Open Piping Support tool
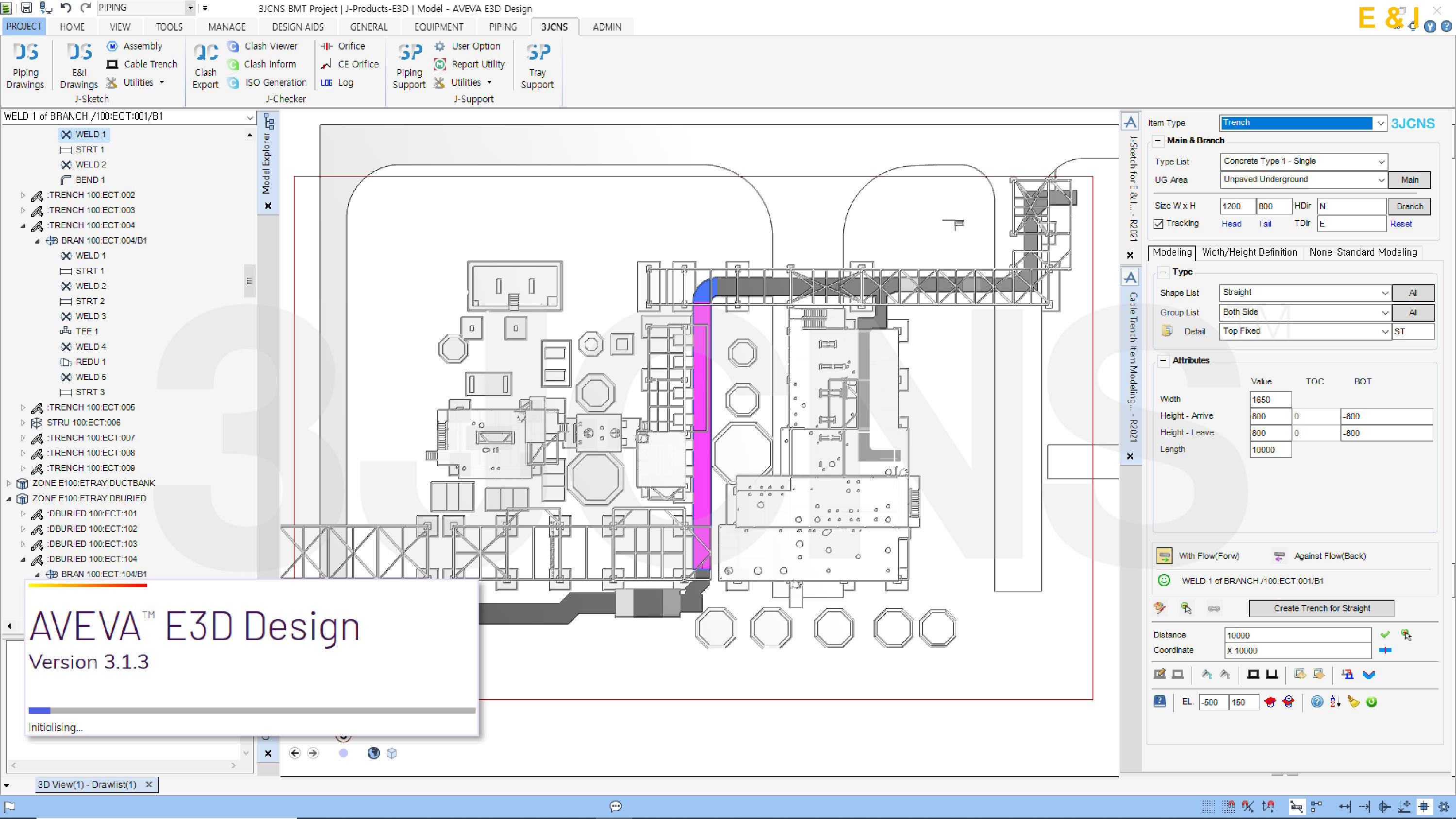Screen dimensions: 1456x819 [409, 66]
